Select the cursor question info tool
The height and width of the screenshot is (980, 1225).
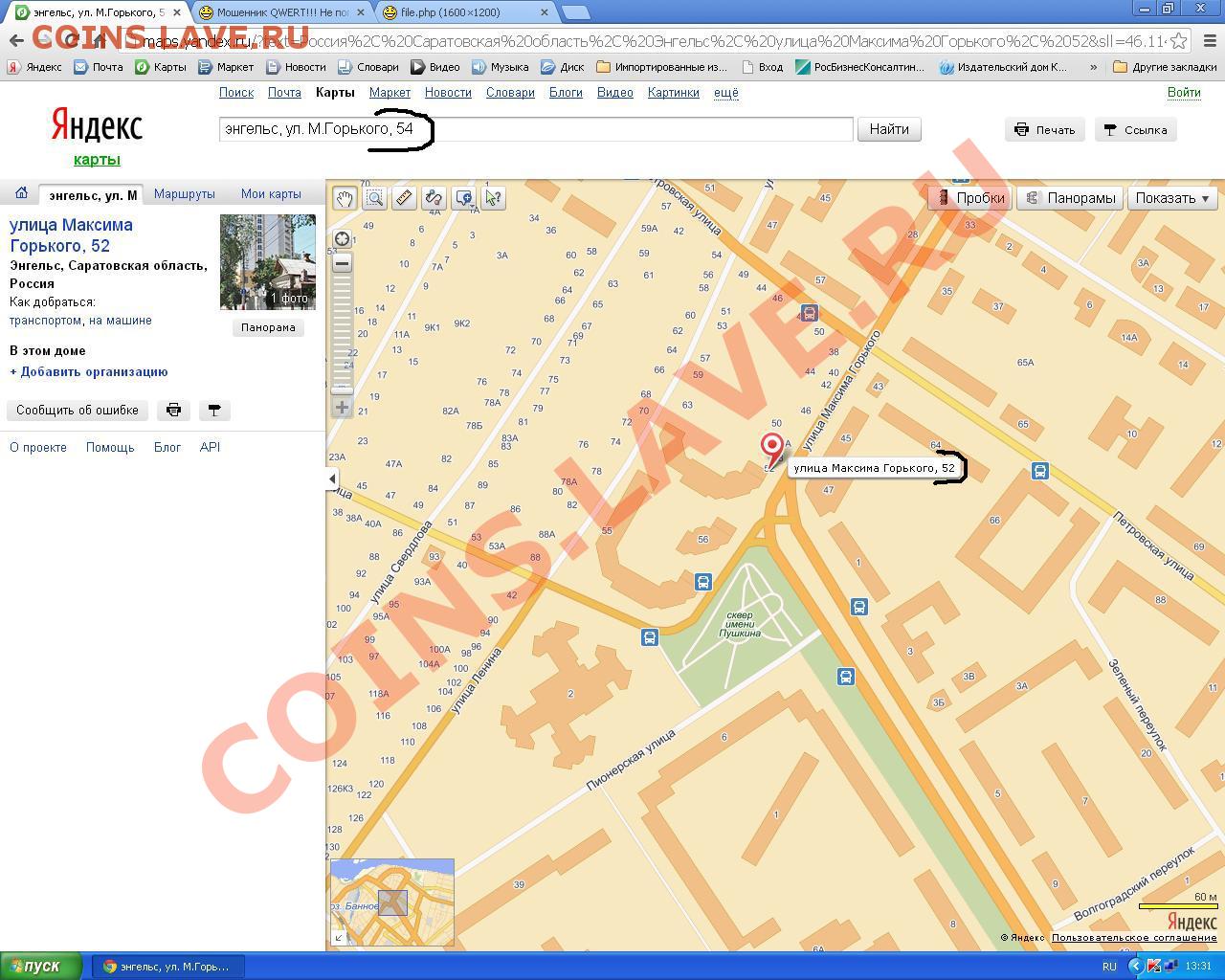493,198
